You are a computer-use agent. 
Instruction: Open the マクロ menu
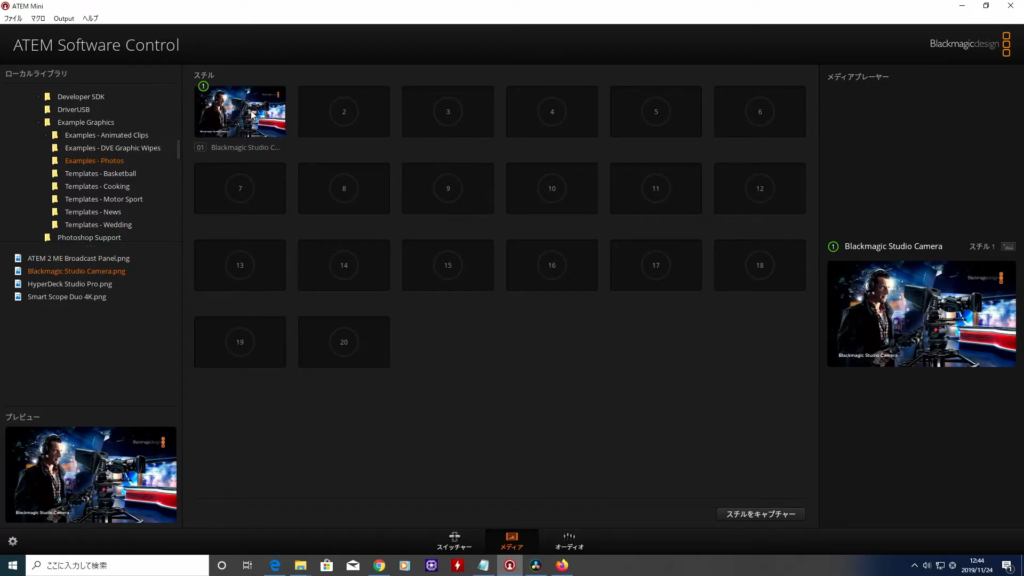click(38, 18)
